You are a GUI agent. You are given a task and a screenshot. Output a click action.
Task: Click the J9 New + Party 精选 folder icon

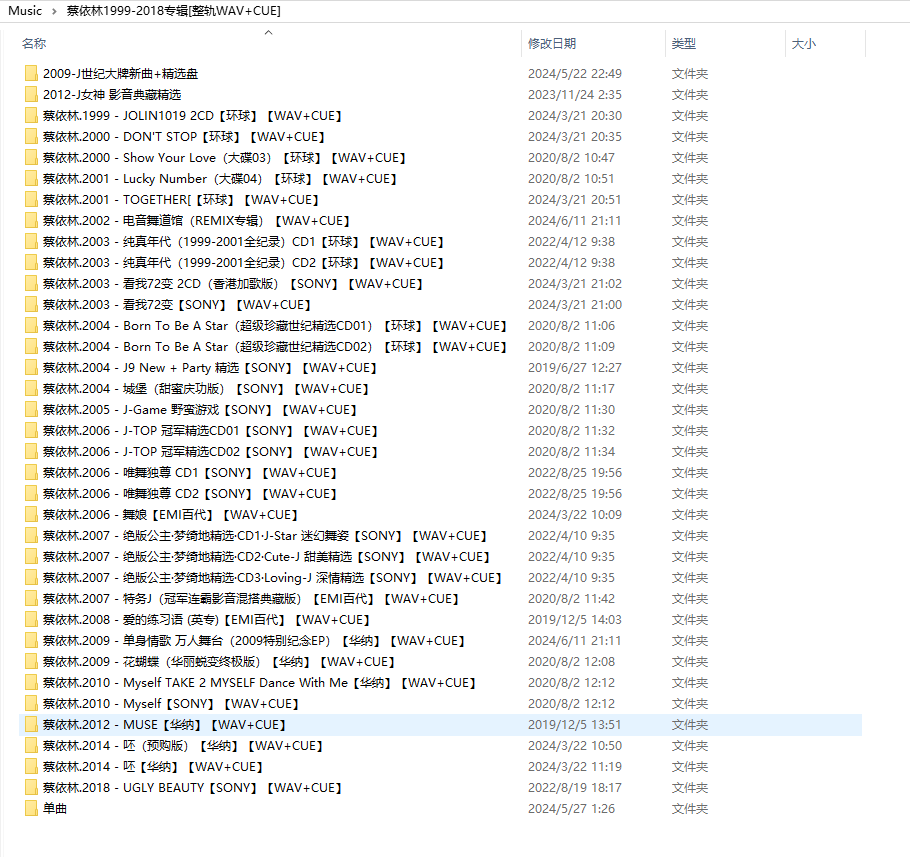pos(31,368)
